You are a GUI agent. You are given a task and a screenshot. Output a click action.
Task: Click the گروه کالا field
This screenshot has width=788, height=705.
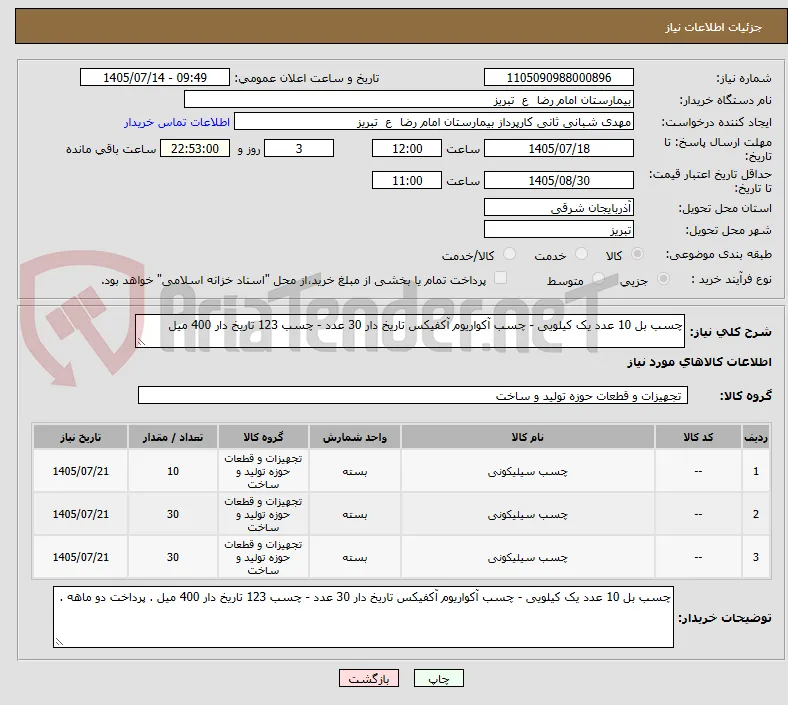click(x=413, y=395)
